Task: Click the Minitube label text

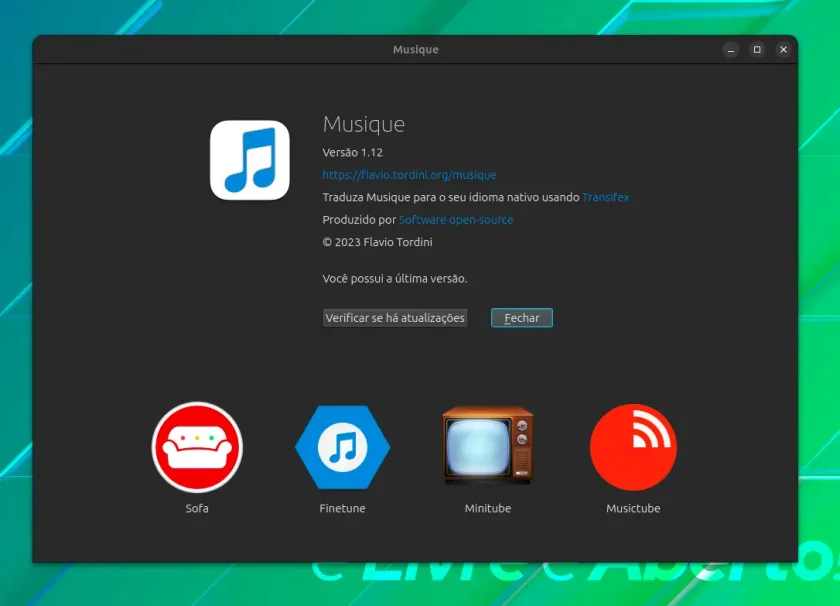Action: click(x=488, y=508)
